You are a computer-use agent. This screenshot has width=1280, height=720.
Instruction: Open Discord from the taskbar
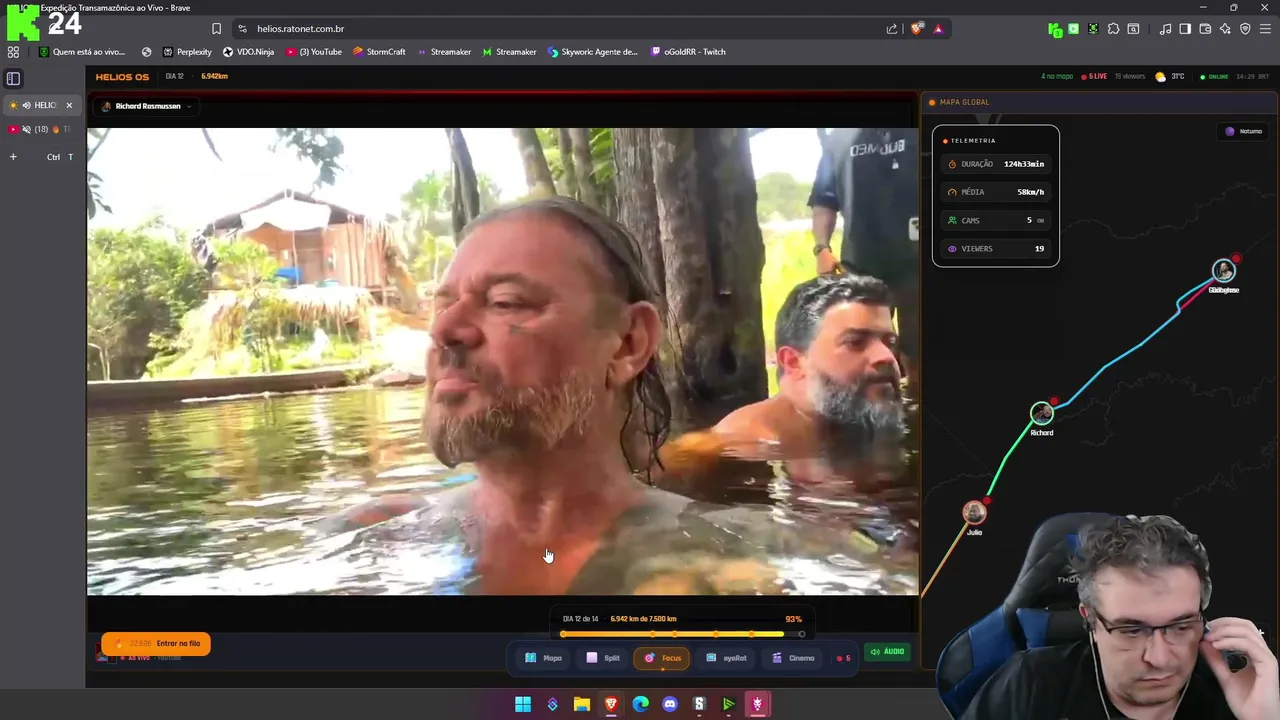(x=670, y=704)
